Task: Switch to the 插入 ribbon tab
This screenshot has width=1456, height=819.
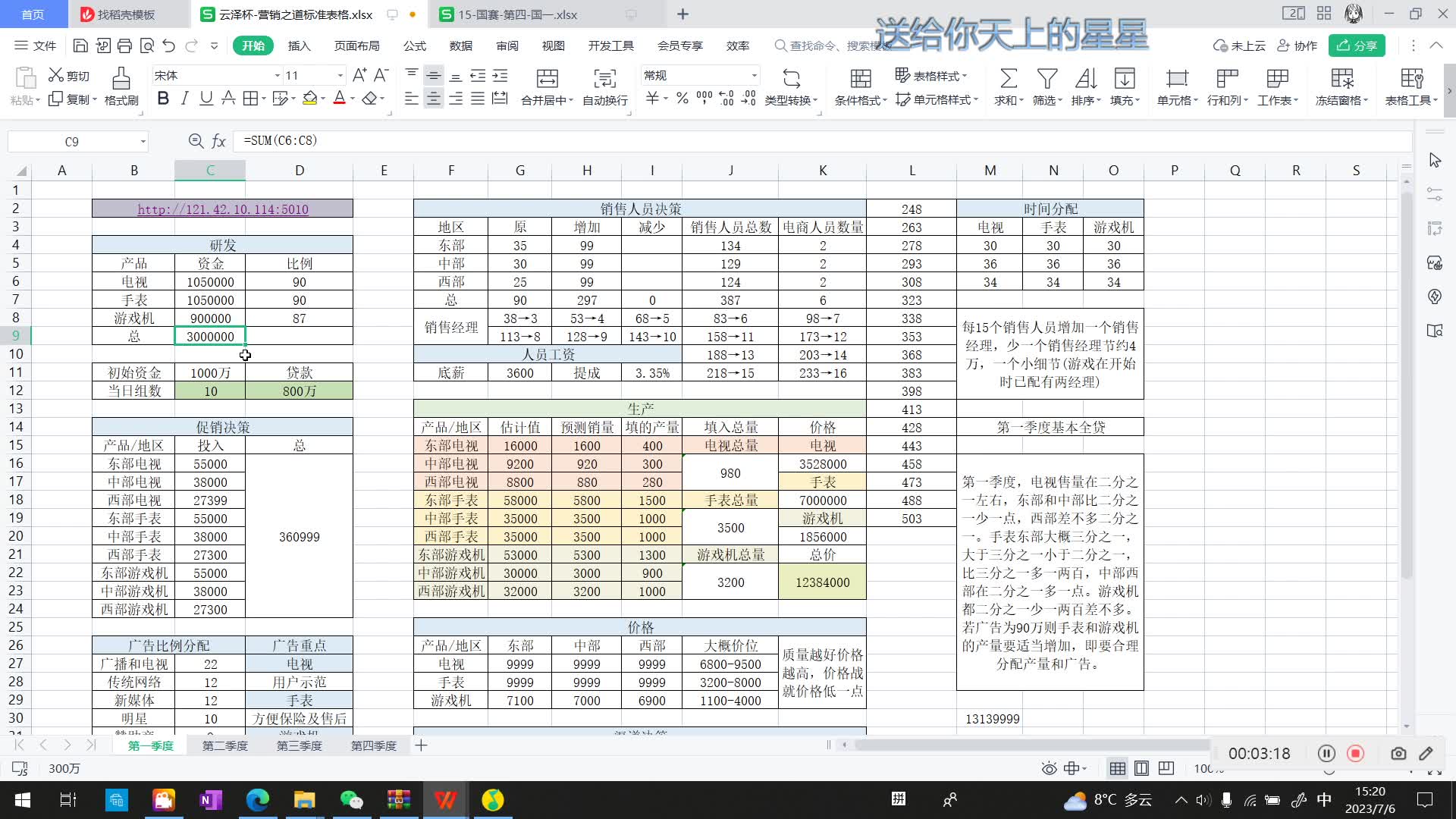Action: (x=300, y=45)
